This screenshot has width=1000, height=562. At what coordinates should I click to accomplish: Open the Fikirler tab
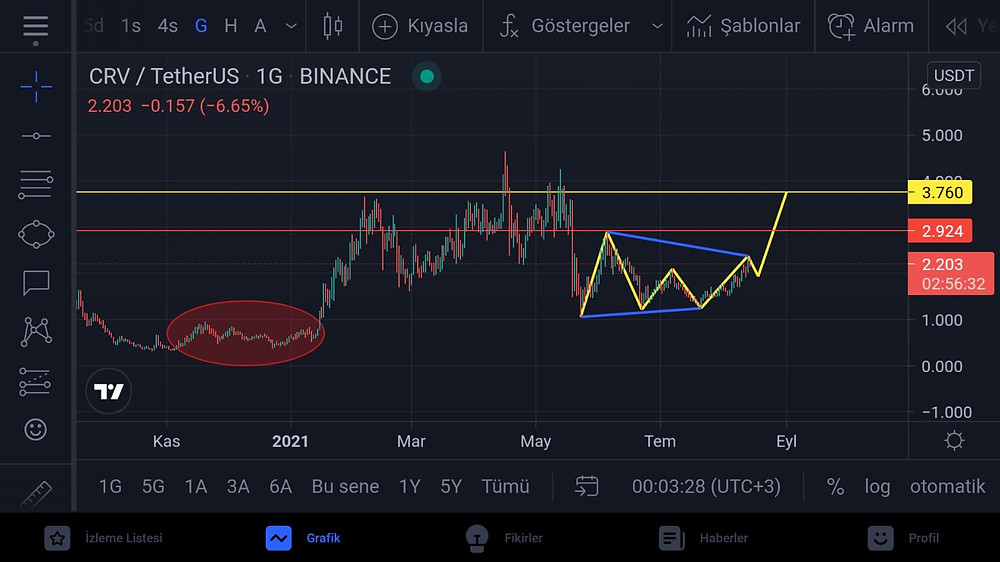[x=504, y=538]
